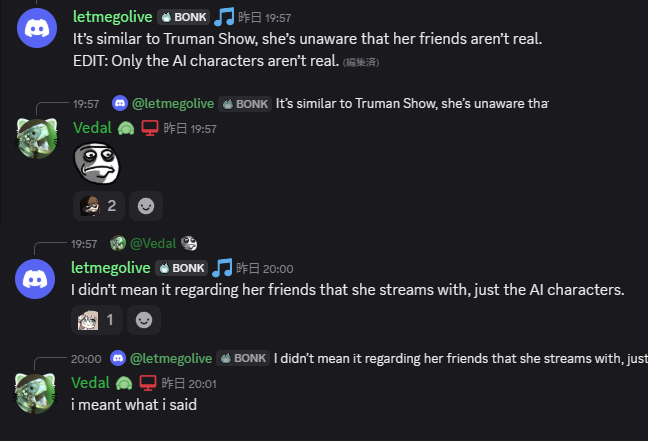Click the turtle role icon on Vedal's 19:57 message
The width and height of the screenshot is (648, 441).
pos(126,128)
